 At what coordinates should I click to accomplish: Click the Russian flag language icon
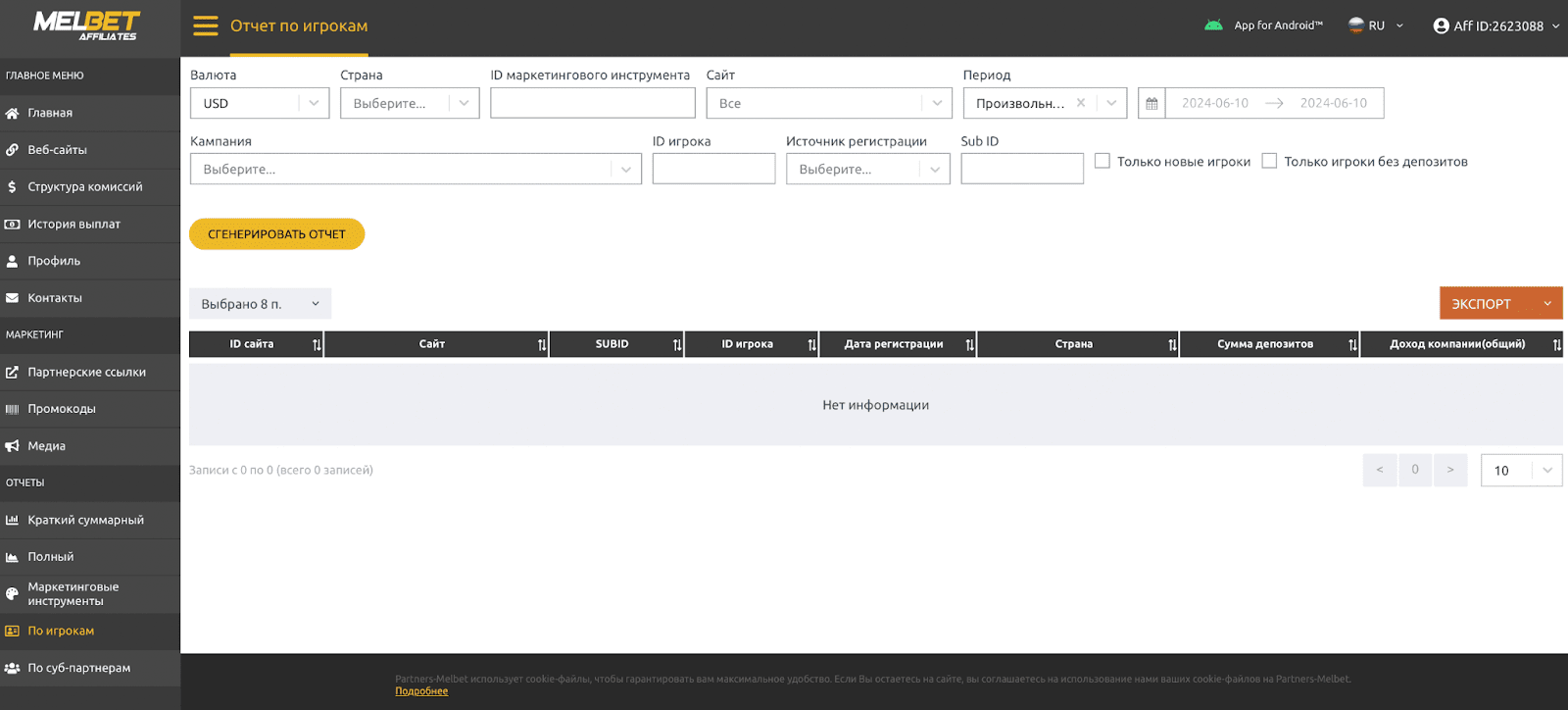1356,25
